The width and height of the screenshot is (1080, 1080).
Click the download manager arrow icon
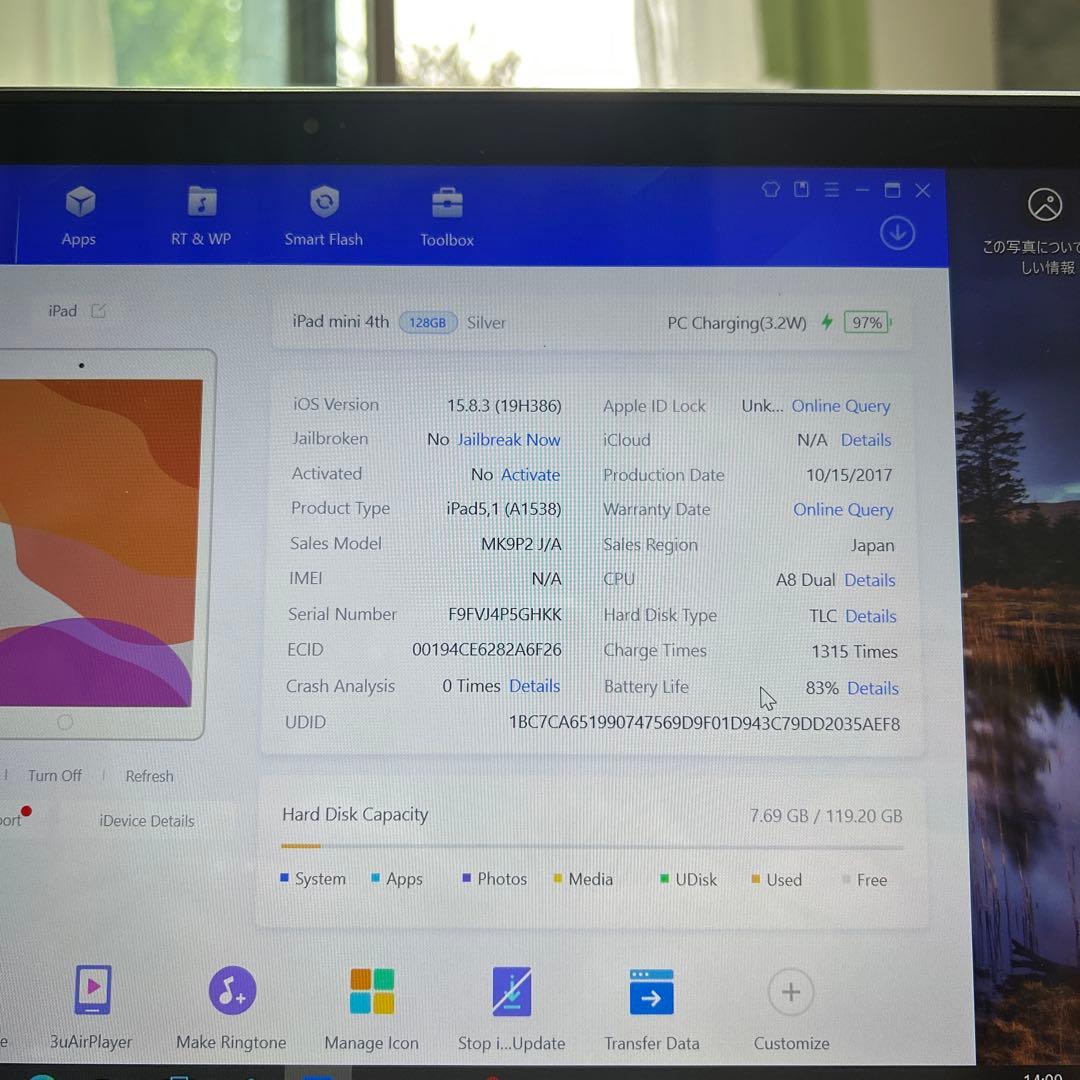click(x=897, y=233)
